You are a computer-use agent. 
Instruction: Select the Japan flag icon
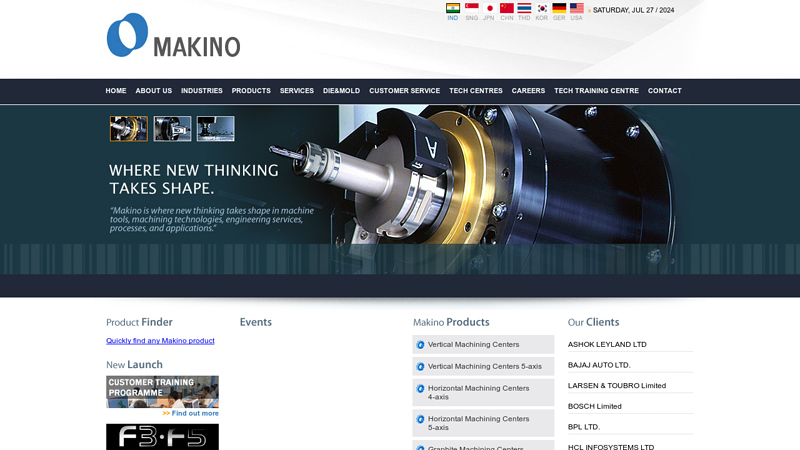click(x=489, y=8)
